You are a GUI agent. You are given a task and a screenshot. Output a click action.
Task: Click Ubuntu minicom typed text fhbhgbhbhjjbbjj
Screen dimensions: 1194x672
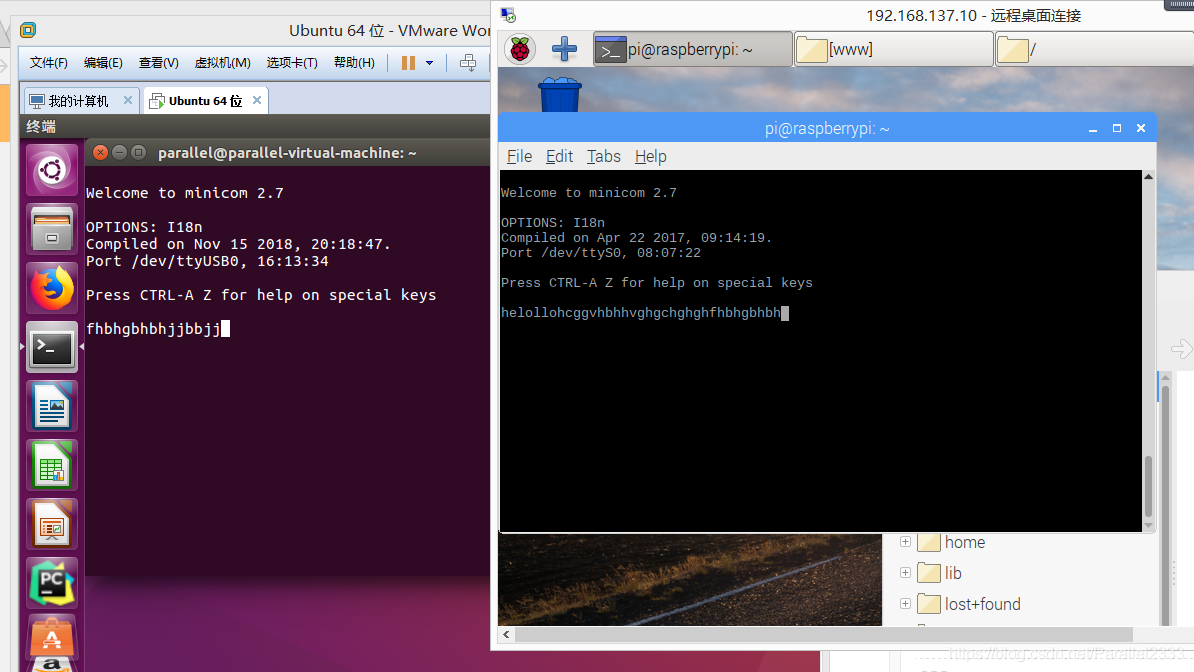click(153, 329)
